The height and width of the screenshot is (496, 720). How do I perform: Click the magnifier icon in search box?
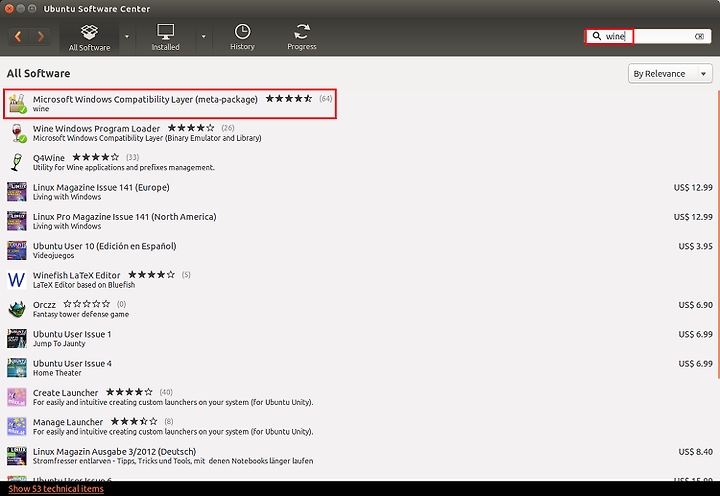pyautogui.click(x=596, y=36)
